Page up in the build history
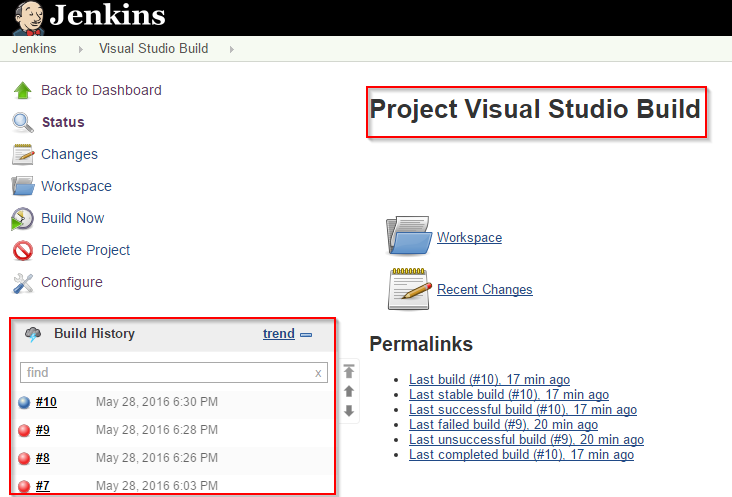 (x=349, y=391)
